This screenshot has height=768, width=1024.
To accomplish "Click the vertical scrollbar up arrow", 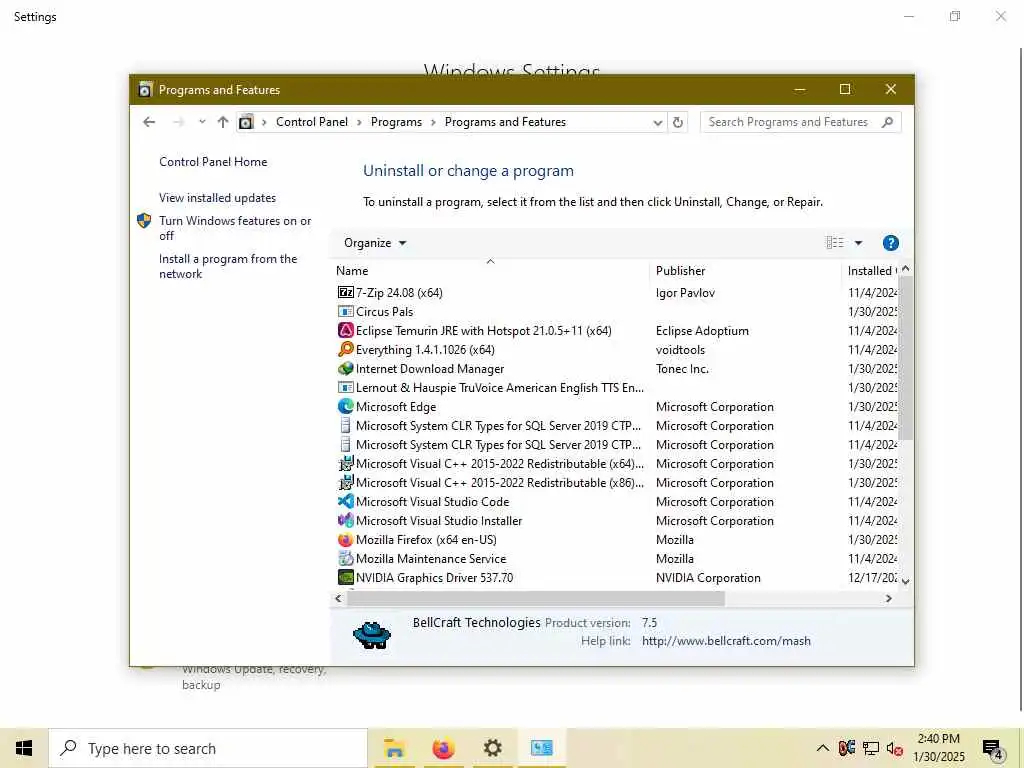I will pos(905,269).
